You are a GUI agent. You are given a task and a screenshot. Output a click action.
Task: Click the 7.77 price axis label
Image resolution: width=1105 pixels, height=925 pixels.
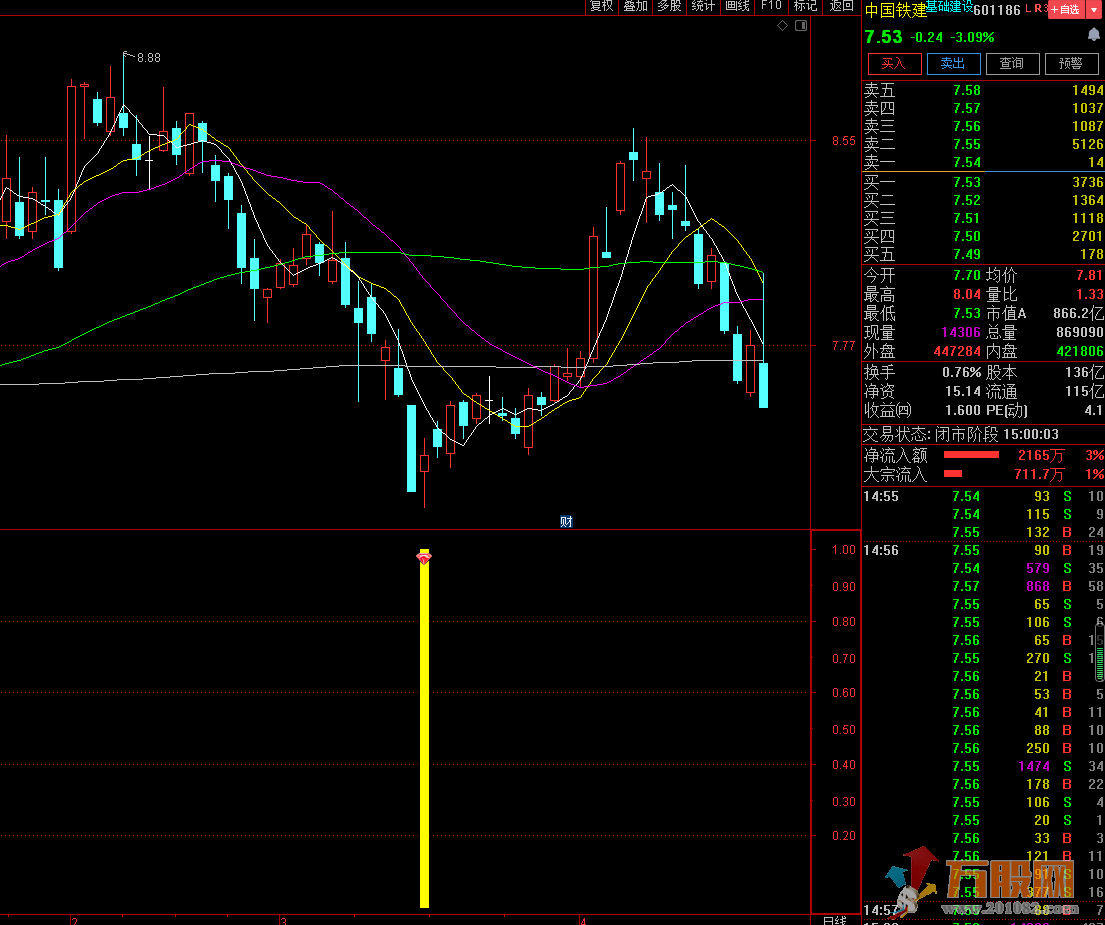[844, 346]
